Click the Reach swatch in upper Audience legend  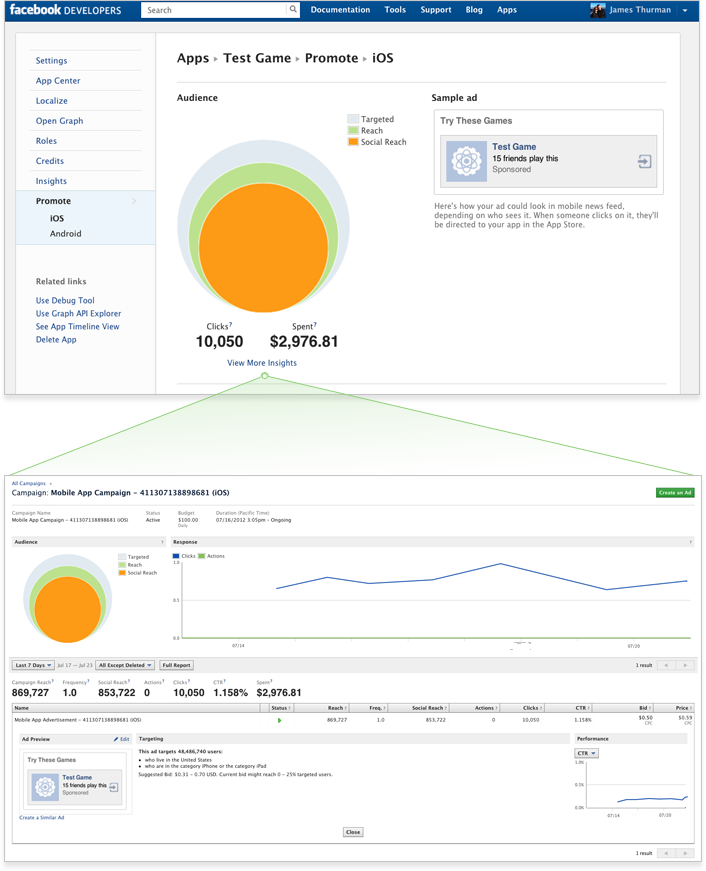coord(353,131)
